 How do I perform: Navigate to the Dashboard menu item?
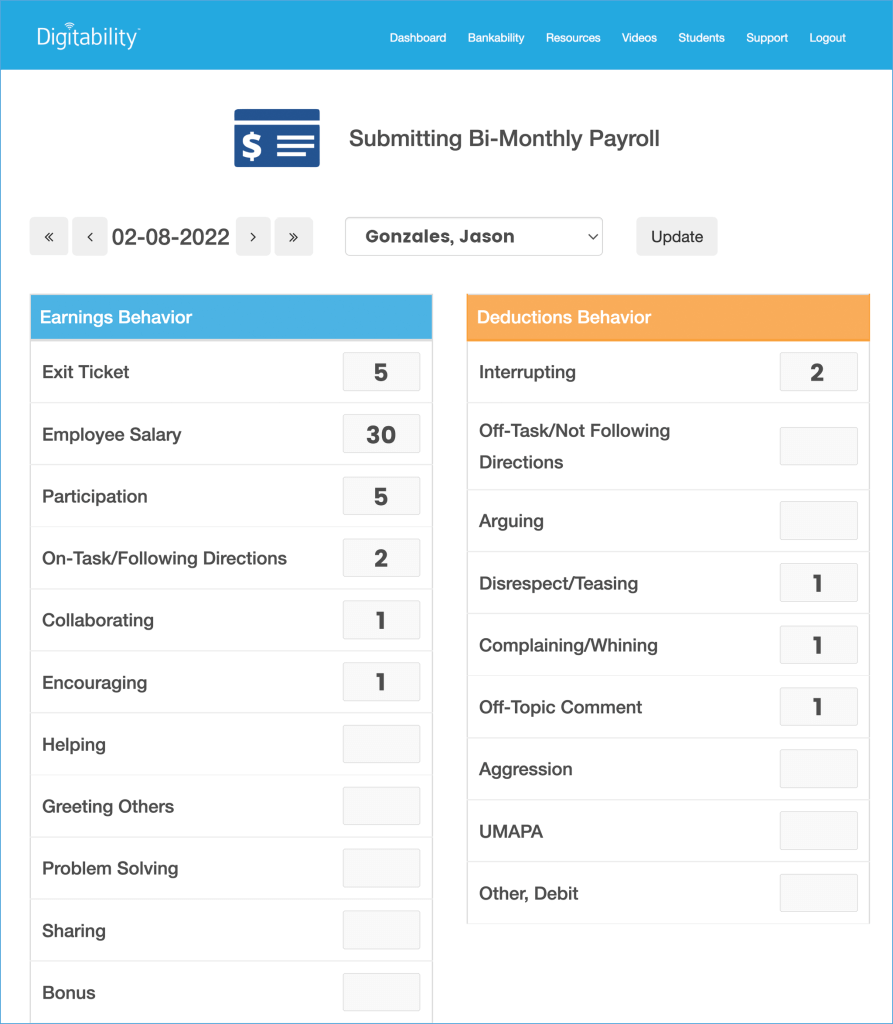coord(417,38)
